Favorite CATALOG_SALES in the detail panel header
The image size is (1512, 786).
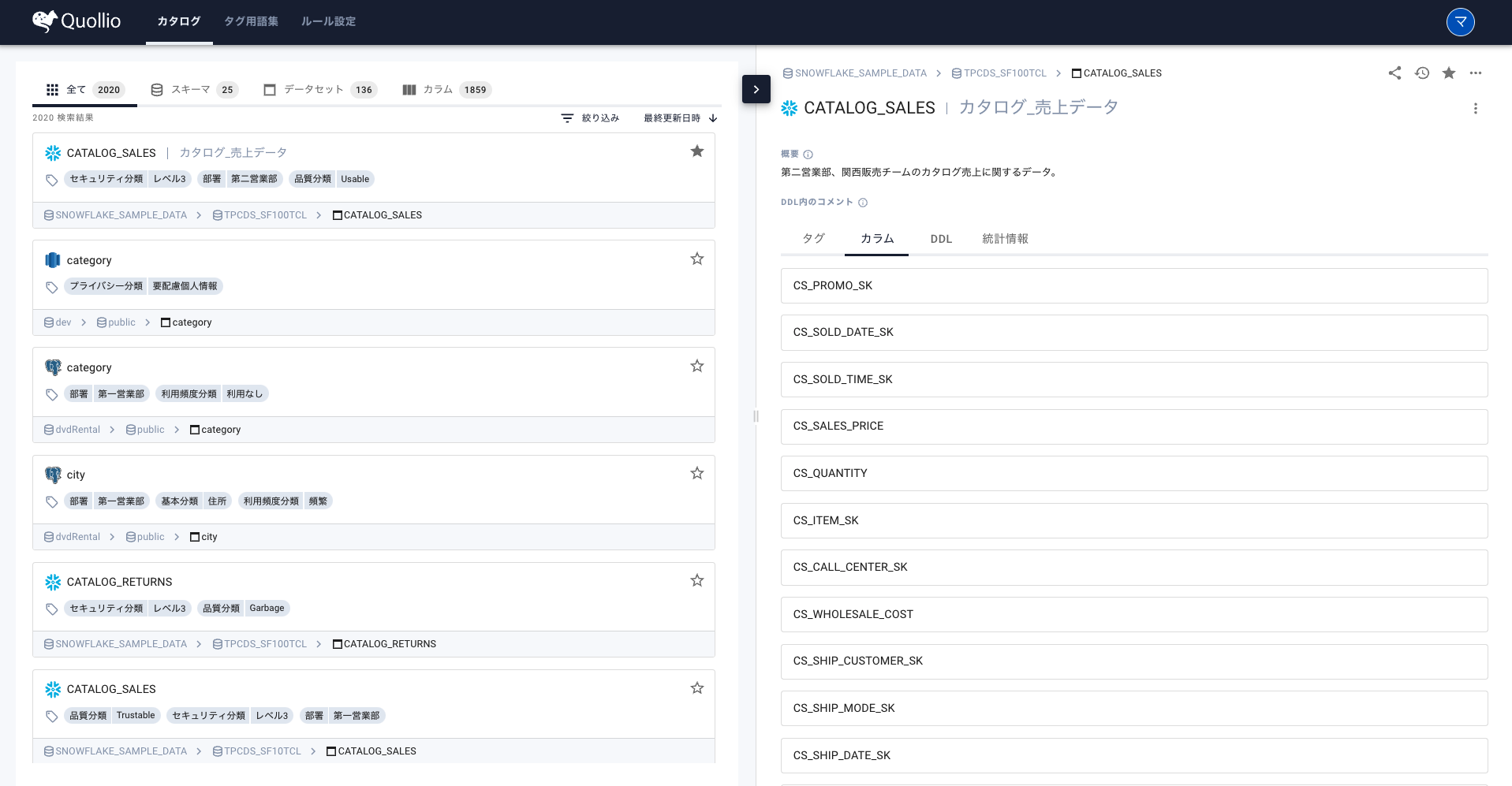[x=1449, y=73]
